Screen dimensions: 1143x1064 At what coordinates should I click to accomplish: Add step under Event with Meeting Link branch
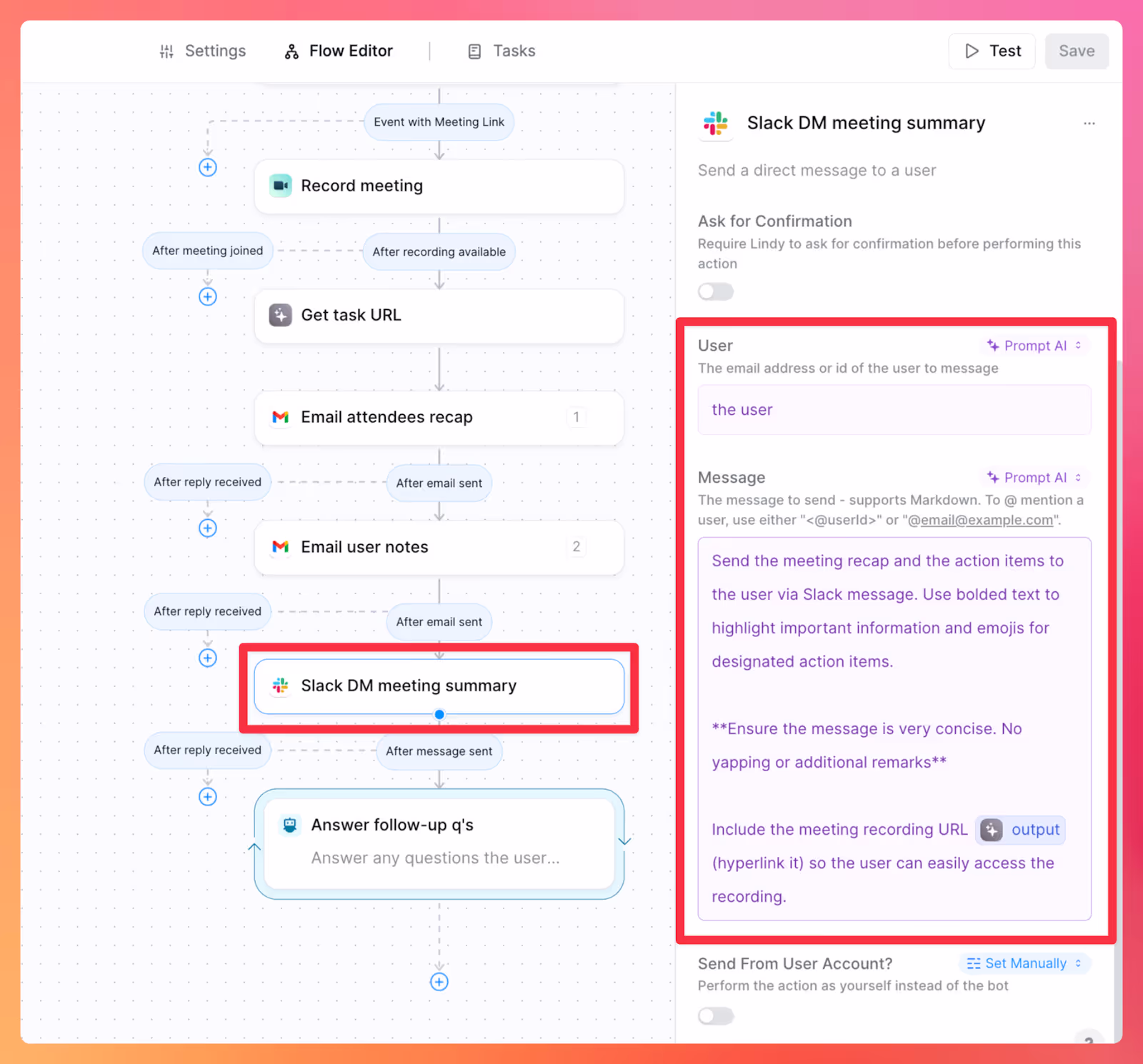pyautogui.click(x=208, y=167)
